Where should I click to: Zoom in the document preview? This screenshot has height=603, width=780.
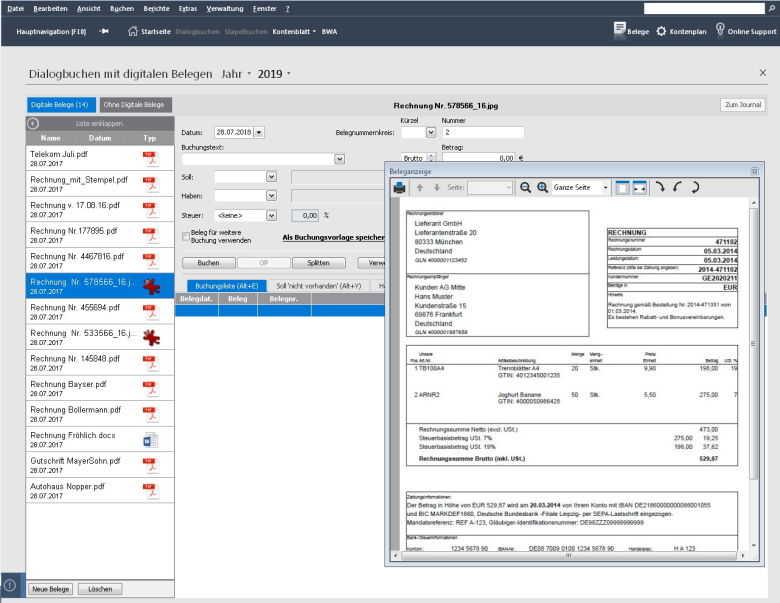pyautogui.click(x=542, y=187)
